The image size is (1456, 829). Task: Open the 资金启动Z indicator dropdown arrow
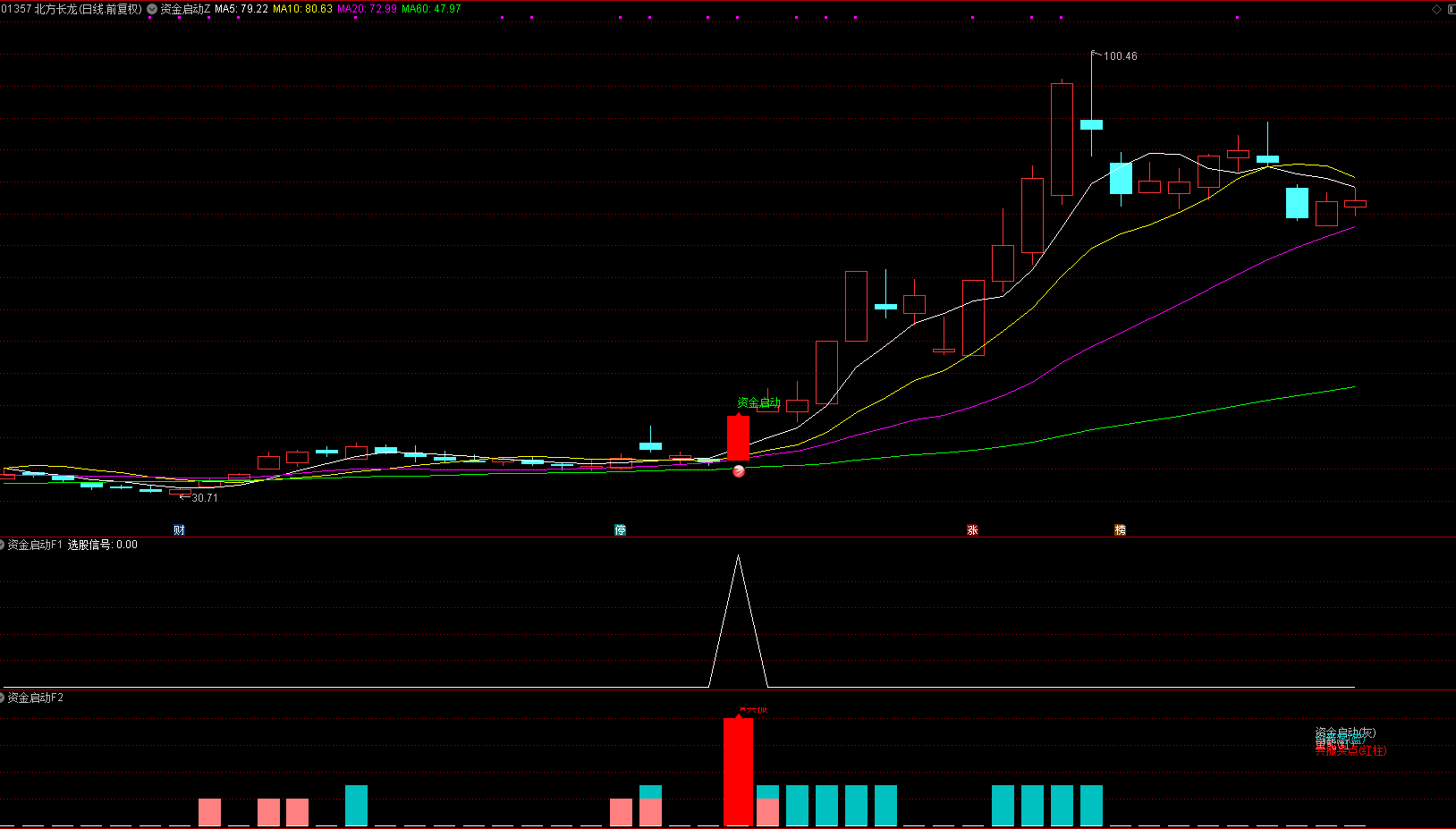click(x=152, y=9)
